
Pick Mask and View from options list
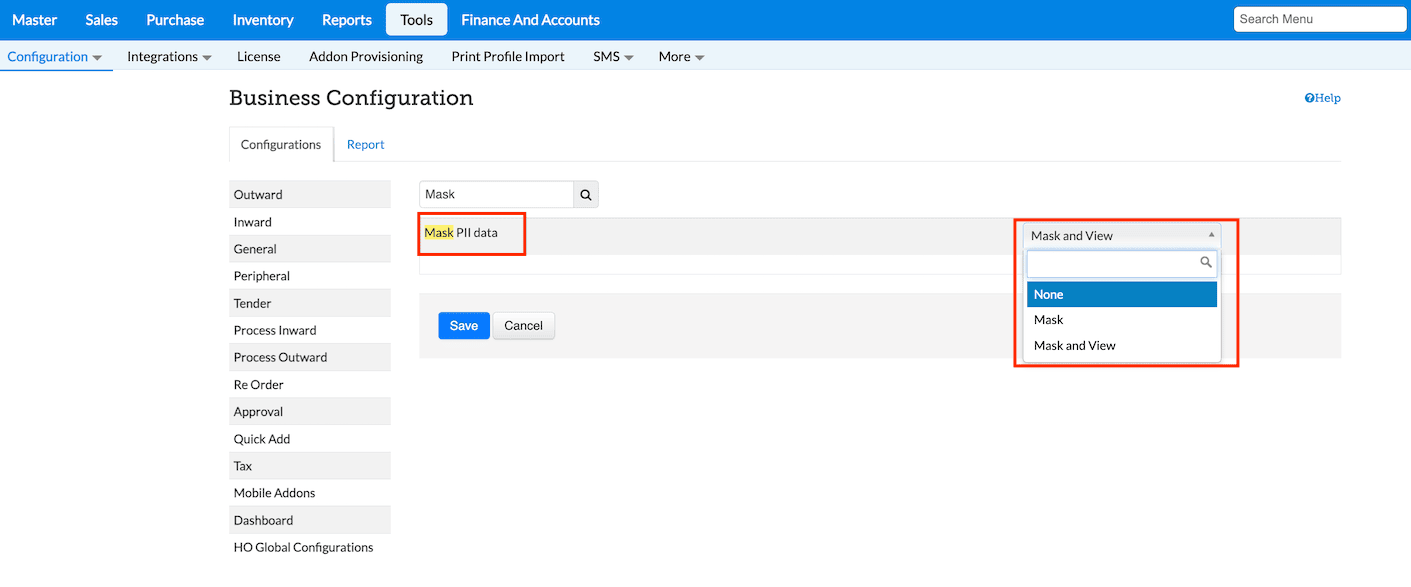point(1121,346)
